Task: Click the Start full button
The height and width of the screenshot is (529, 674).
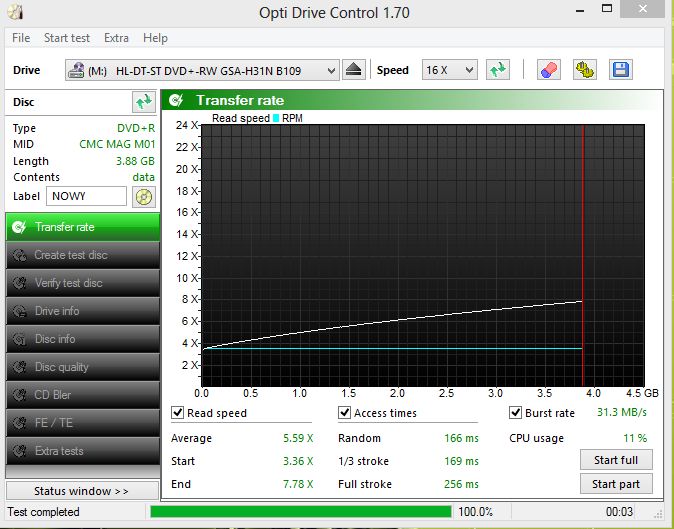Action: click(x=616, y=460)
